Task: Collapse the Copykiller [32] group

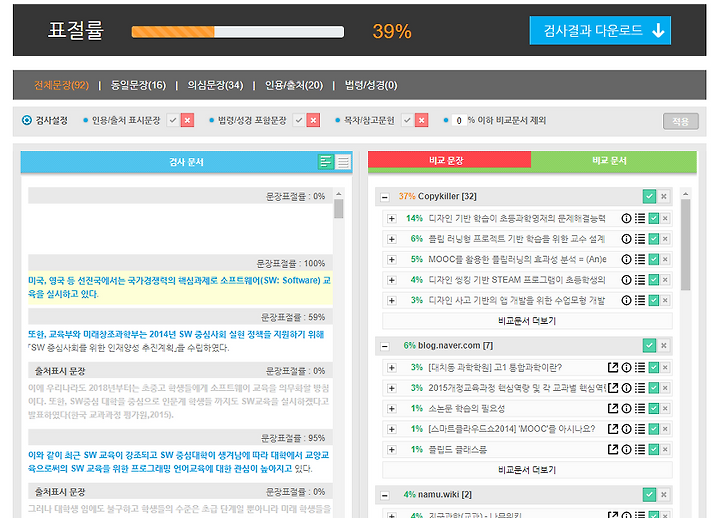Action: tap(385, 197)
